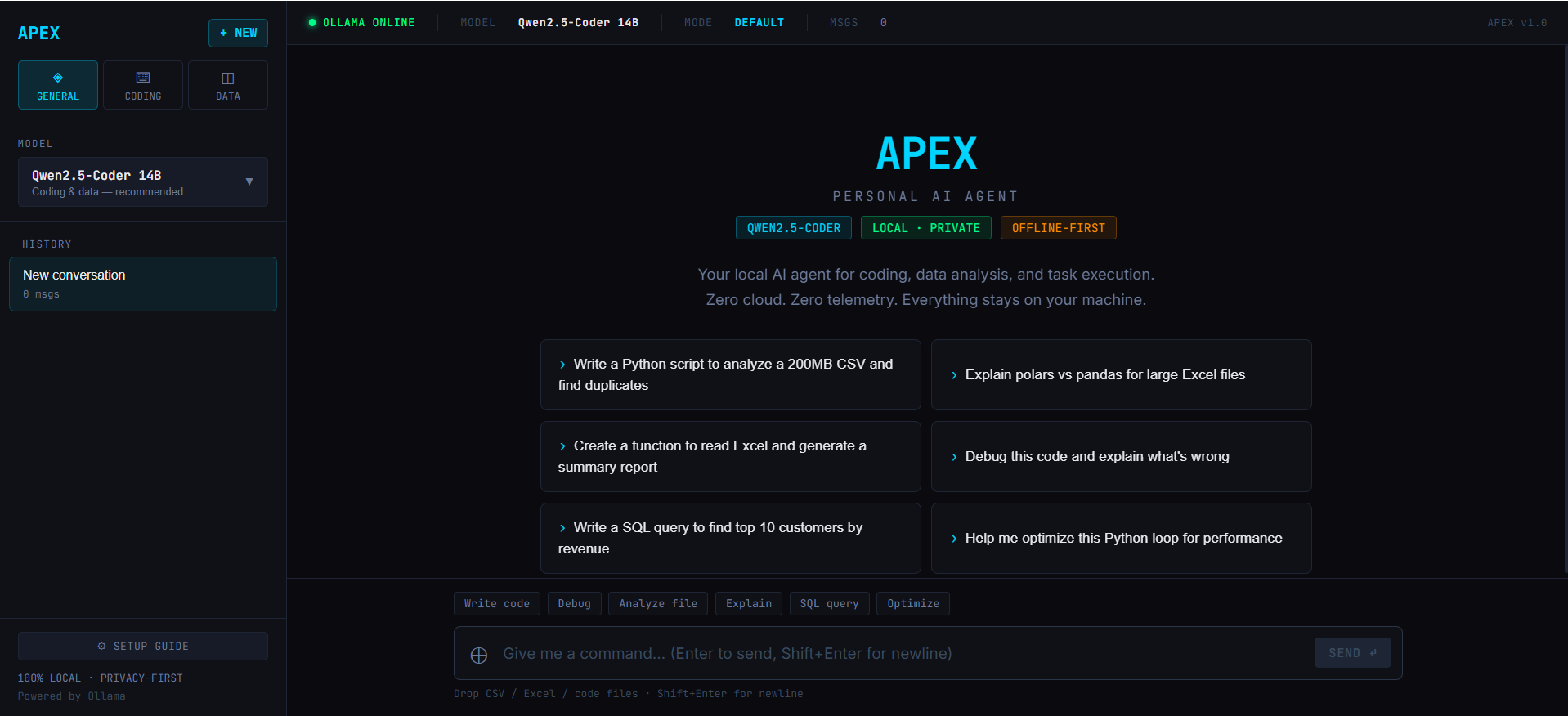Viewport: 1568px width, 716px height.
Task: Choose the SQL top 10 customers suggestion
Action: 731,538
